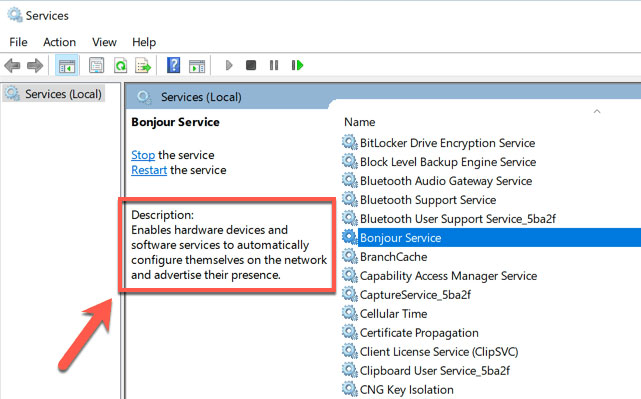Select Bluetooth Audio Gateway Service
641x399 pixels.
pyautogui.click(x=446, y=181)
